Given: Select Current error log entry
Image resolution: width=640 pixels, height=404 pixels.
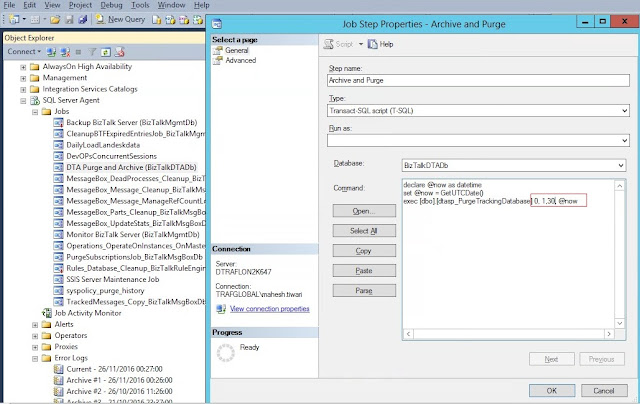Looking at the screenshot, I should click(114, 369).
